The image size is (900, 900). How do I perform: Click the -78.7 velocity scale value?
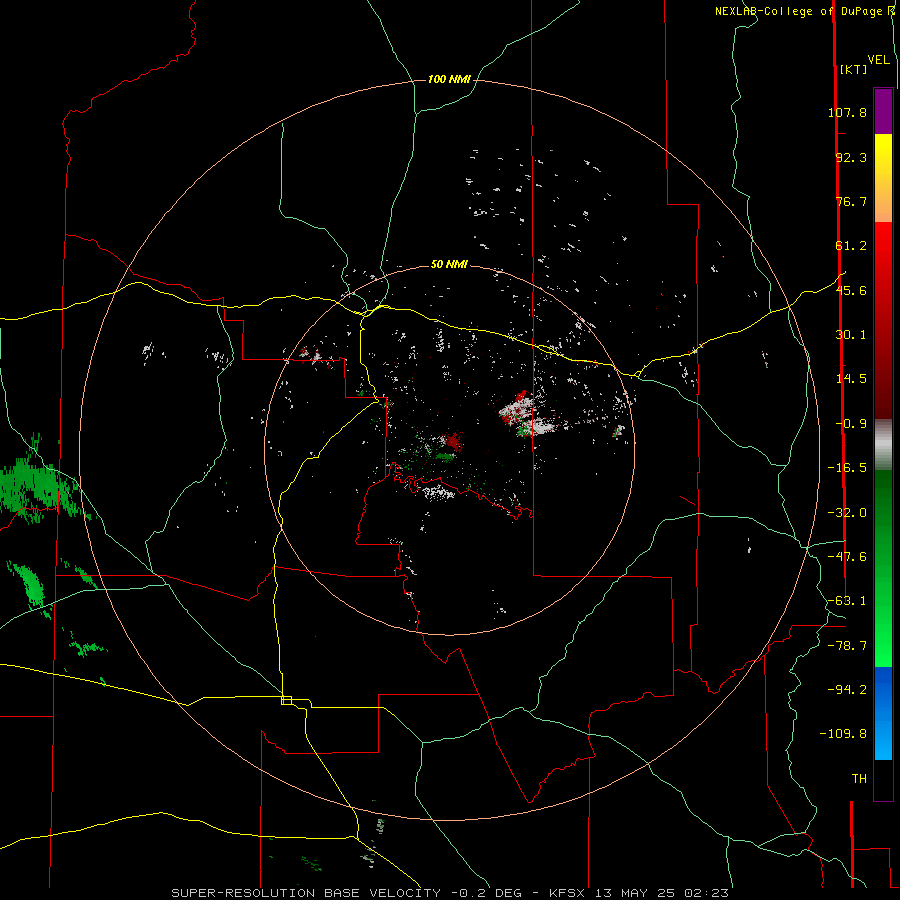(x=847, y=646)
